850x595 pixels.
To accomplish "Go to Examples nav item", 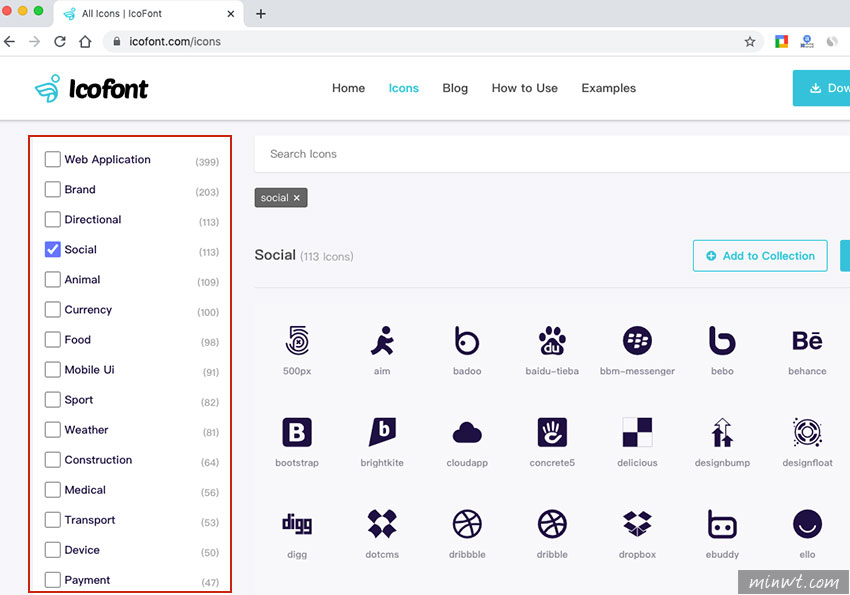I will click(x=609, y=88).
